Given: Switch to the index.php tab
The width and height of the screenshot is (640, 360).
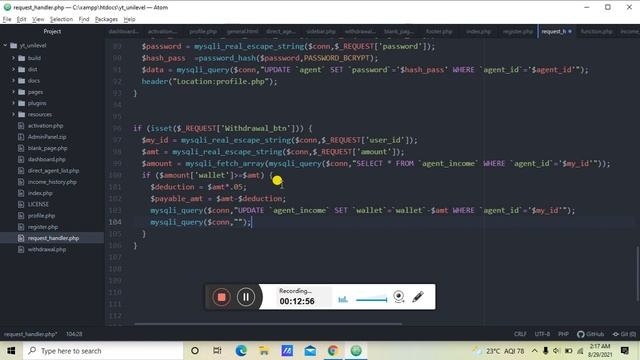Looking at the screenshot, I should pyautogui.click(x=478, y=31).
